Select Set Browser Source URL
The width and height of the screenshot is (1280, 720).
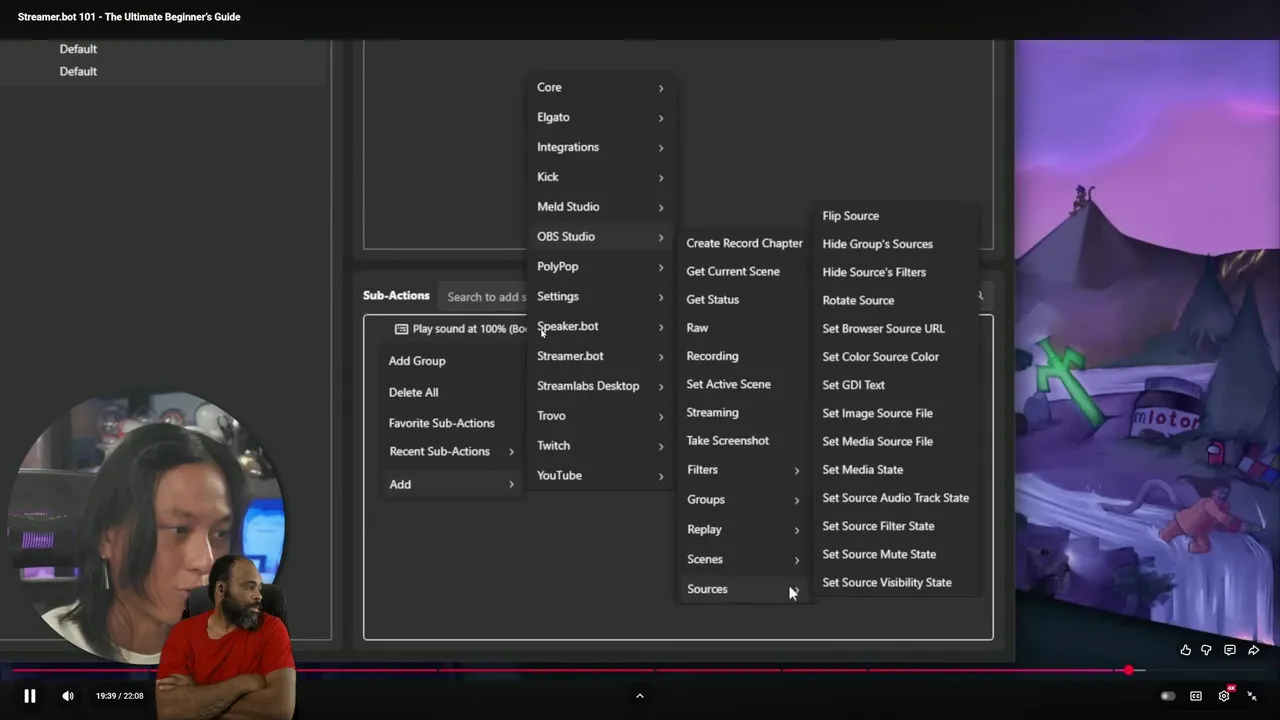point(883,329)
